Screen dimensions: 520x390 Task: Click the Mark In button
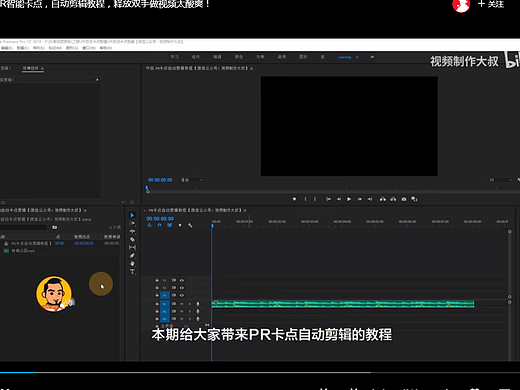(x=305, y=199)
